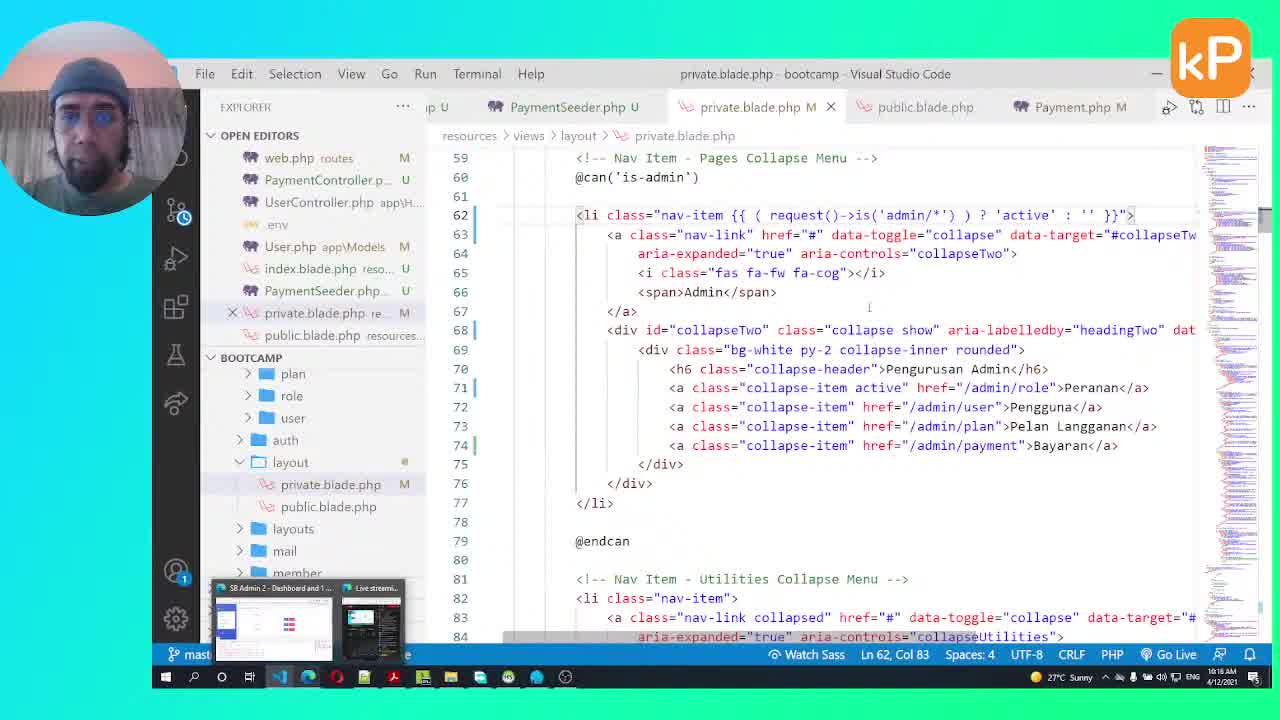Open the Extensions view

point(176,304)
